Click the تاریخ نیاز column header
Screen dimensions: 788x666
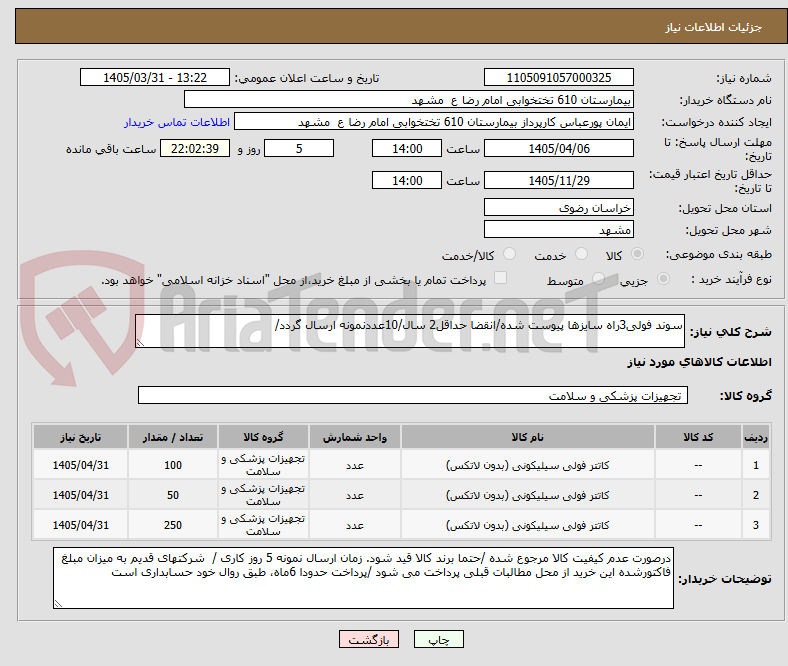coord(80,437)
